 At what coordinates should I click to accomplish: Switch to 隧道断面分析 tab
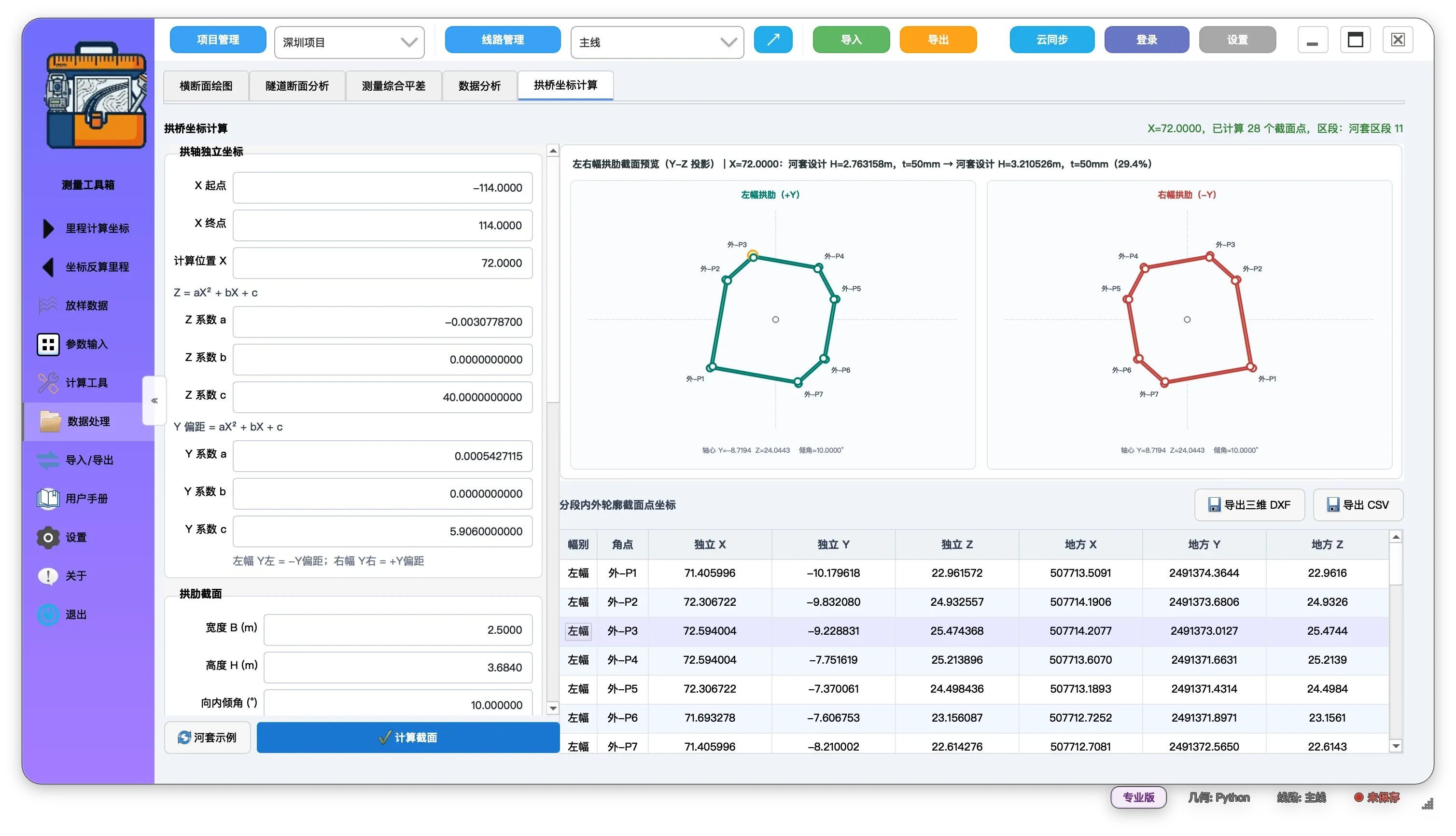pos(297,85)
